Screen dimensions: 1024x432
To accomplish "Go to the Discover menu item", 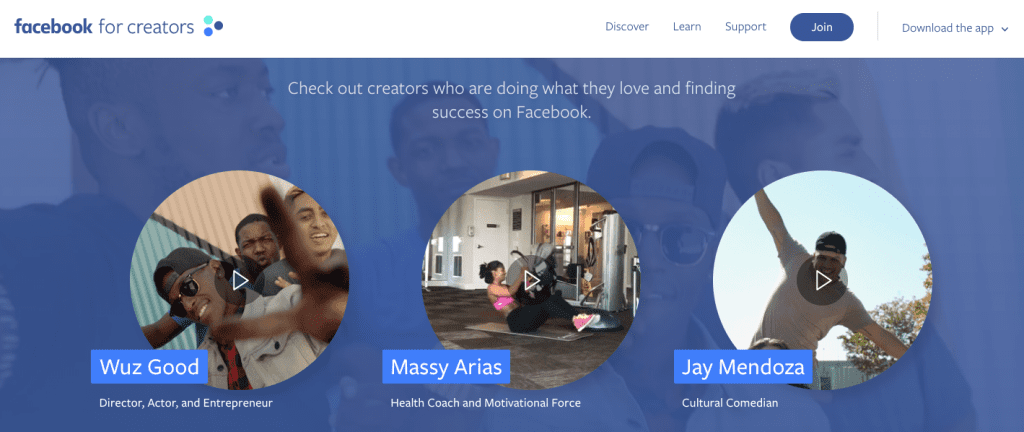I will [x=627, y=27].
